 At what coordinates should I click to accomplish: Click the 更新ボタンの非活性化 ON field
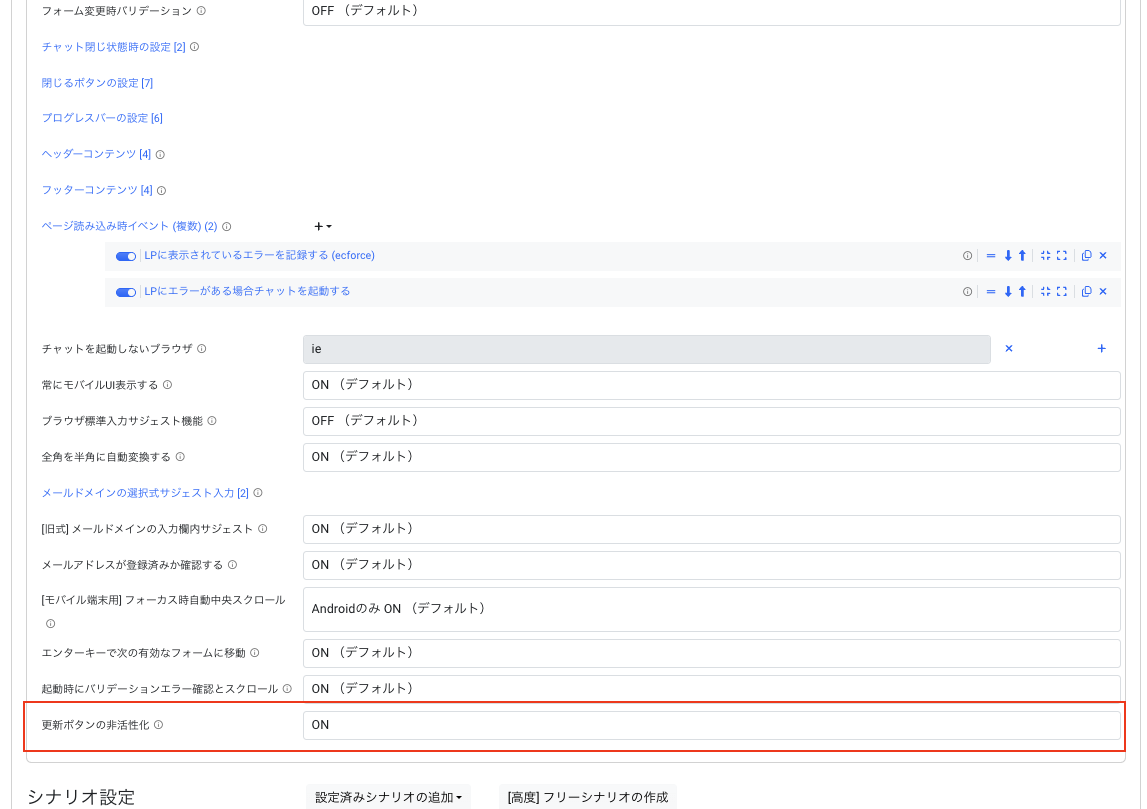[x=711, y=724]
